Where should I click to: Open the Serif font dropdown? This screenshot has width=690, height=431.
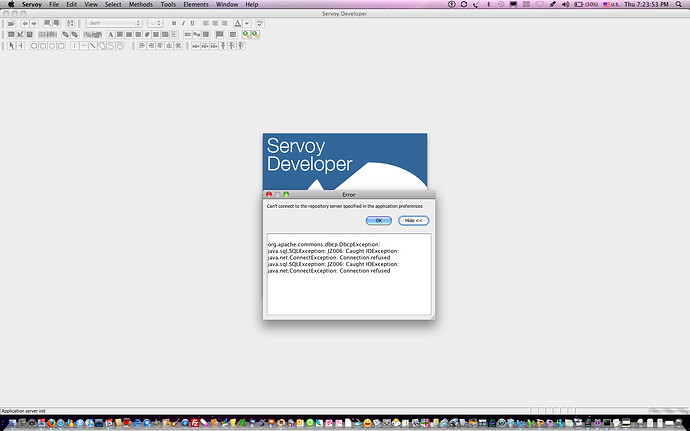click(x=114, y=23)
